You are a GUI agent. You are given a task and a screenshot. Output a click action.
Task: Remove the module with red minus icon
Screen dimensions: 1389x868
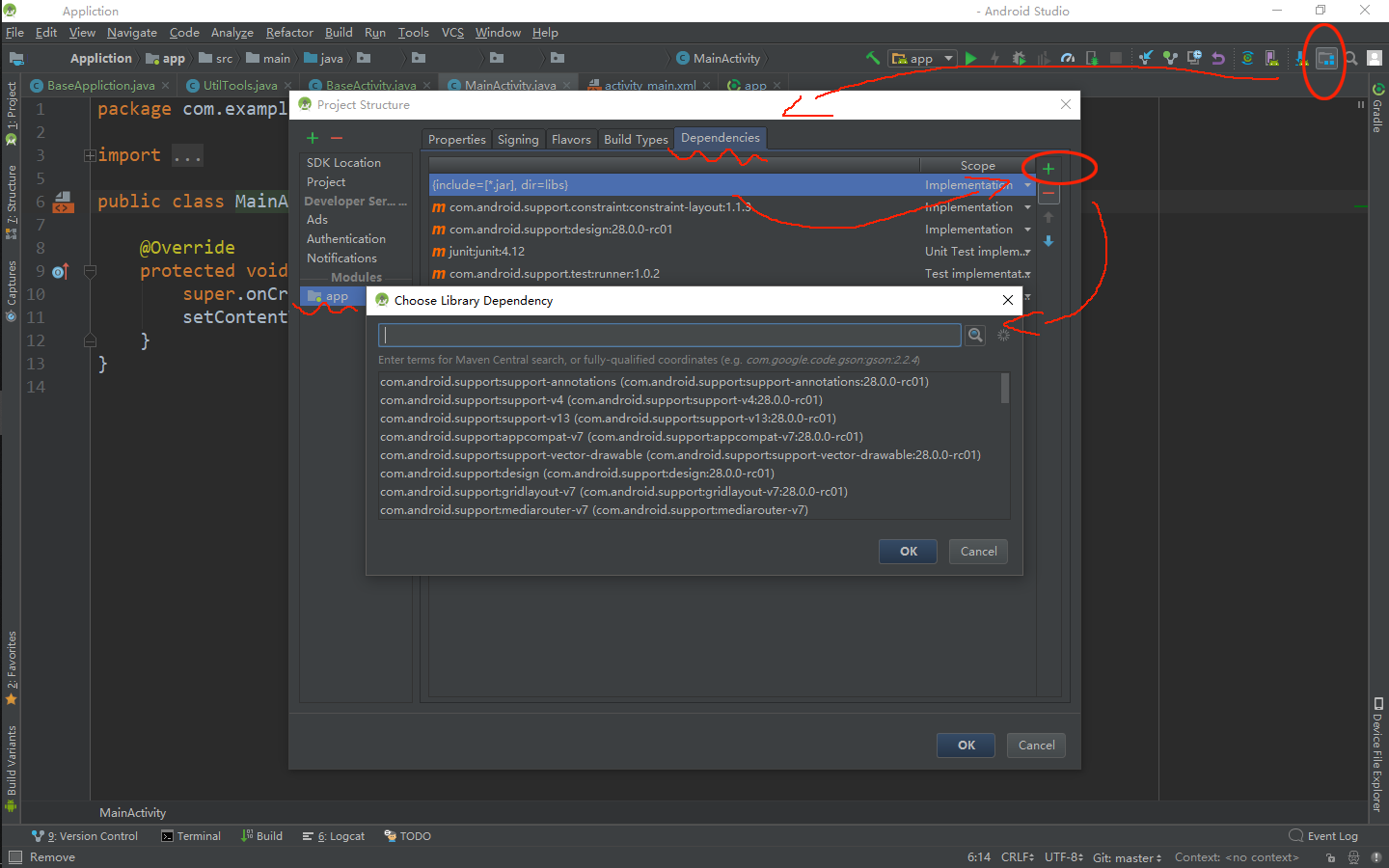(x=337, y=138)
